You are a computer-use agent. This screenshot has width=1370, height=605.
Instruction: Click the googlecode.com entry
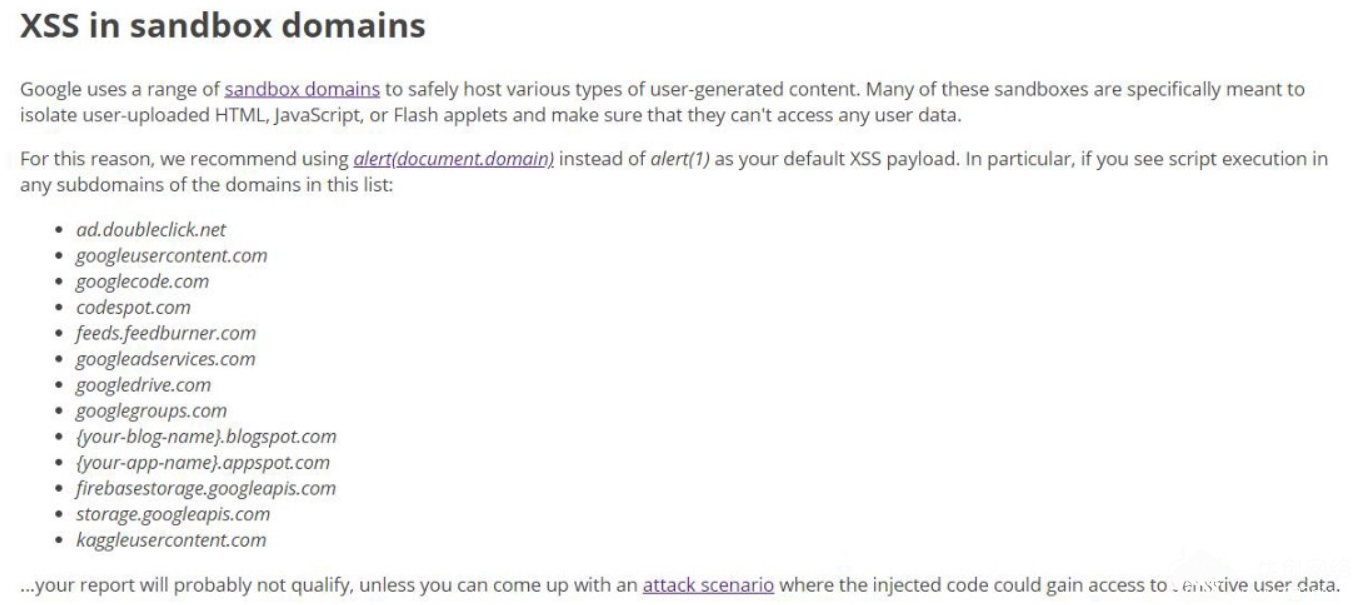pyautogui.click(x=143, y=281)
